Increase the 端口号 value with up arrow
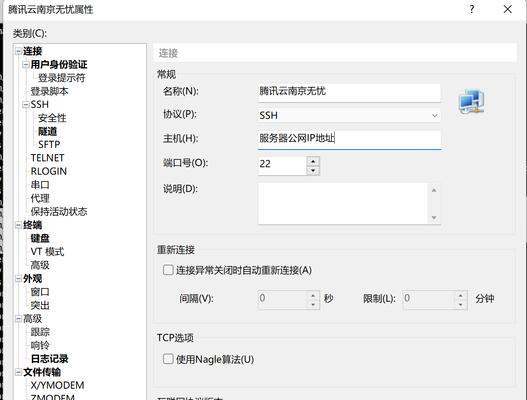Screen dimensions: 527x400 pyautogui.click(x=313, y=161)
